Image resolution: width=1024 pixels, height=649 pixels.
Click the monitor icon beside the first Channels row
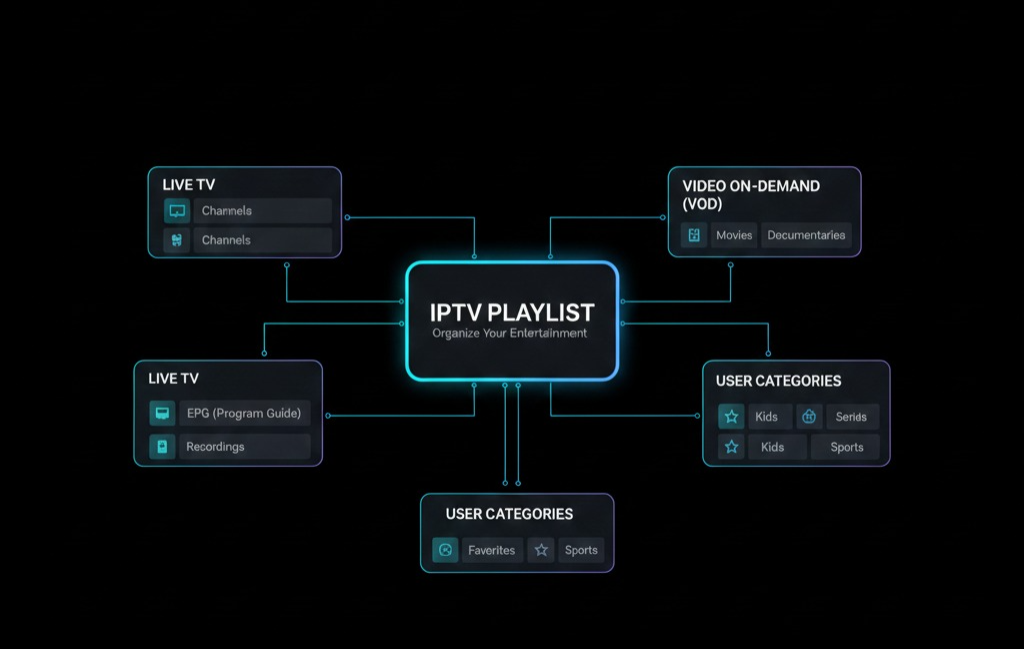(x=177, y=211)
